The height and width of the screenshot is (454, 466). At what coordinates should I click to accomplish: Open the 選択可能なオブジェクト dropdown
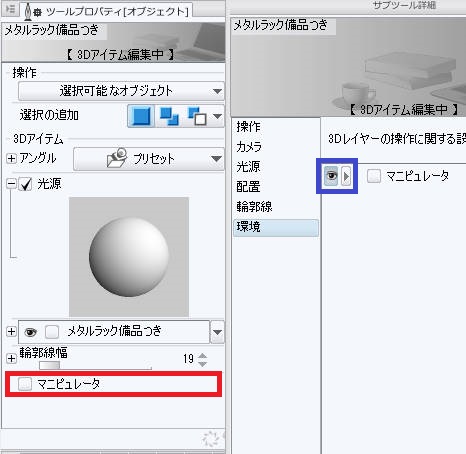pos(121,91)
